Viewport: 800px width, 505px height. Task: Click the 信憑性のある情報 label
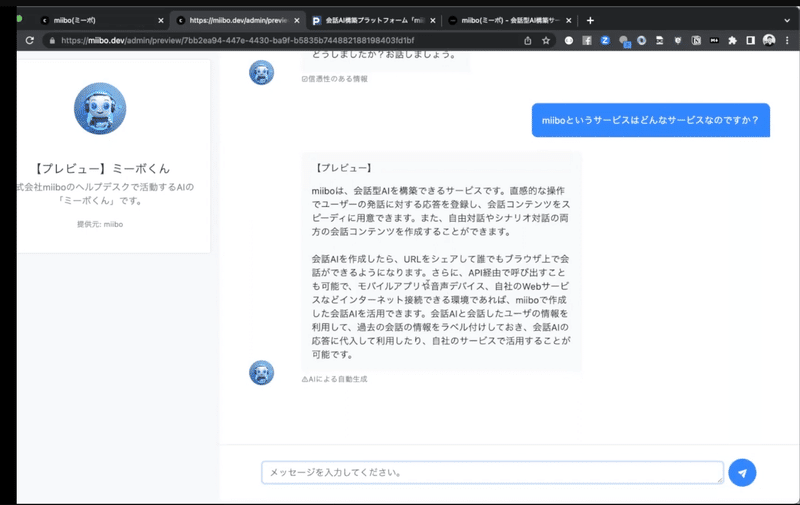tap(335, 79)
